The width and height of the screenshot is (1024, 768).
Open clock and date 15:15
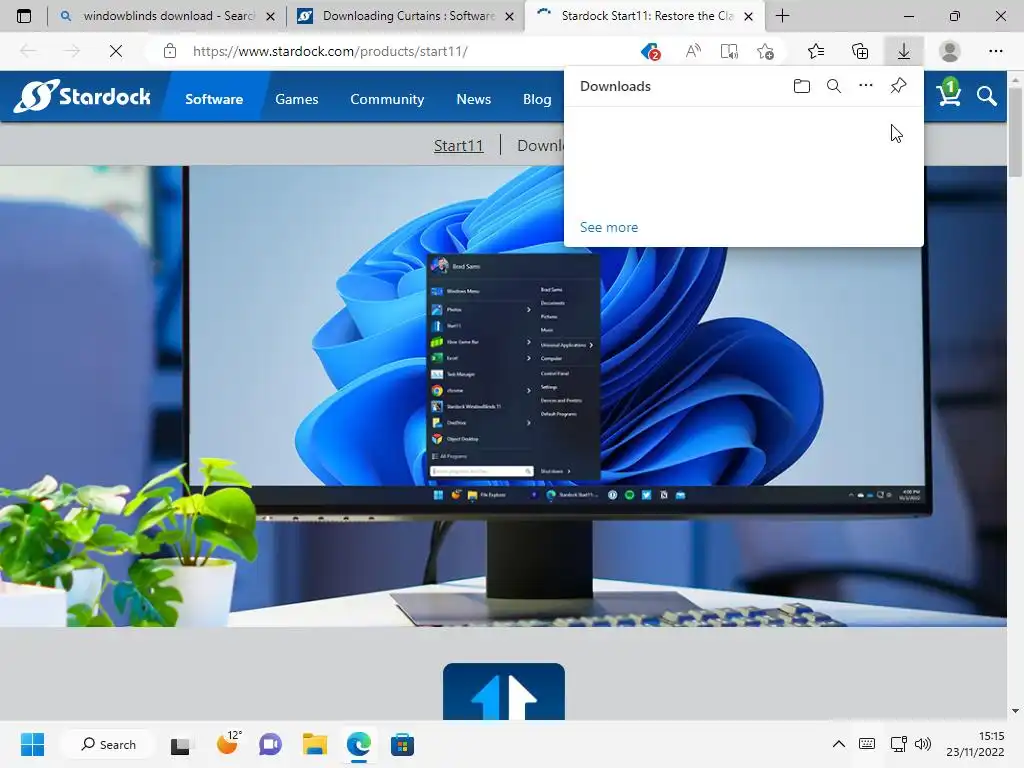point(976,744)
